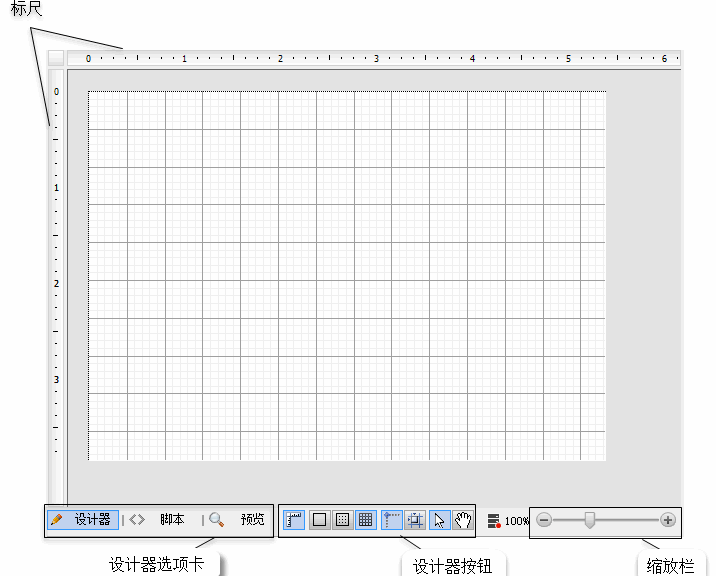Toggle the show rulers button
The width and height of the screenshot is (716, 576).
coord(294,520)
